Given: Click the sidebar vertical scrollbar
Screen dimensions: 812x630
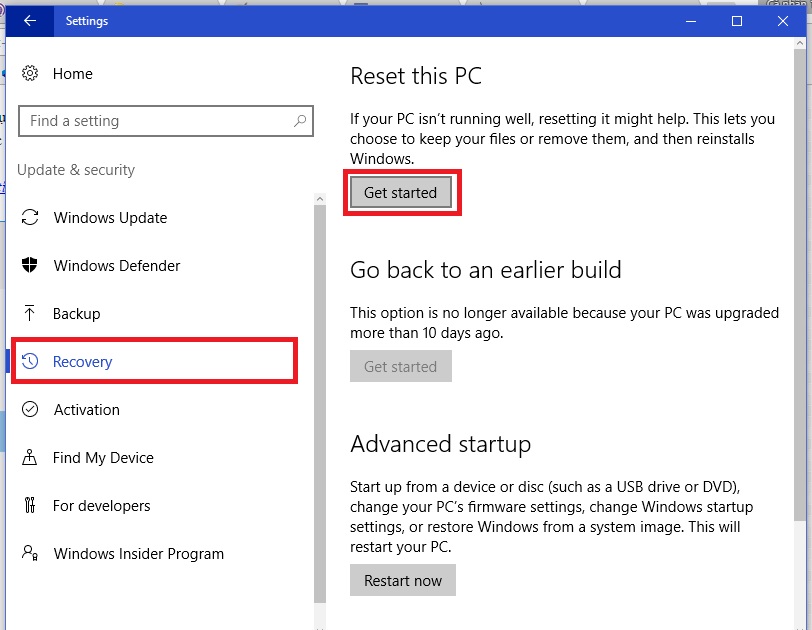Looking at the screenshot, I should (320, 400).
